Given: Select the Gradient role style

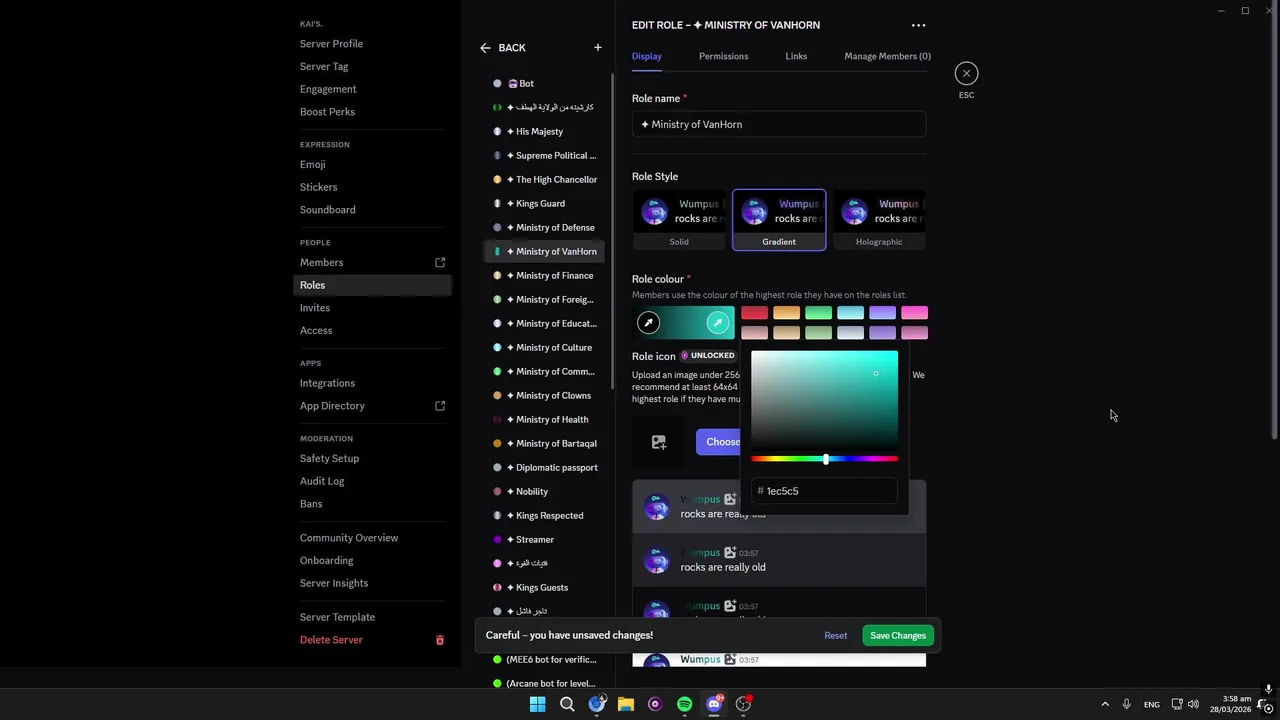Looking at the screenshot, I should 779,220.
